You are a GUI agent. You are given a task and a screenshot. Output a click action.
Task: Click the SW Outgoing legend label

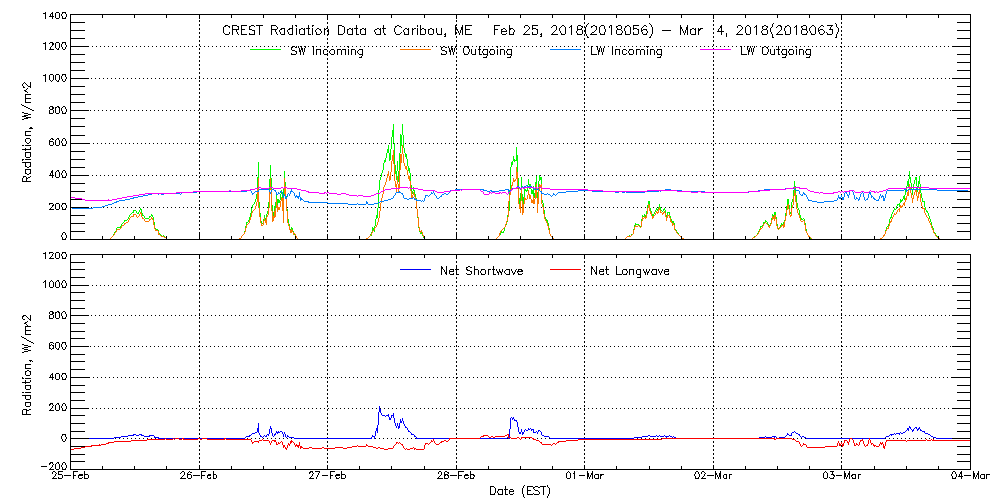coord(476,52)
